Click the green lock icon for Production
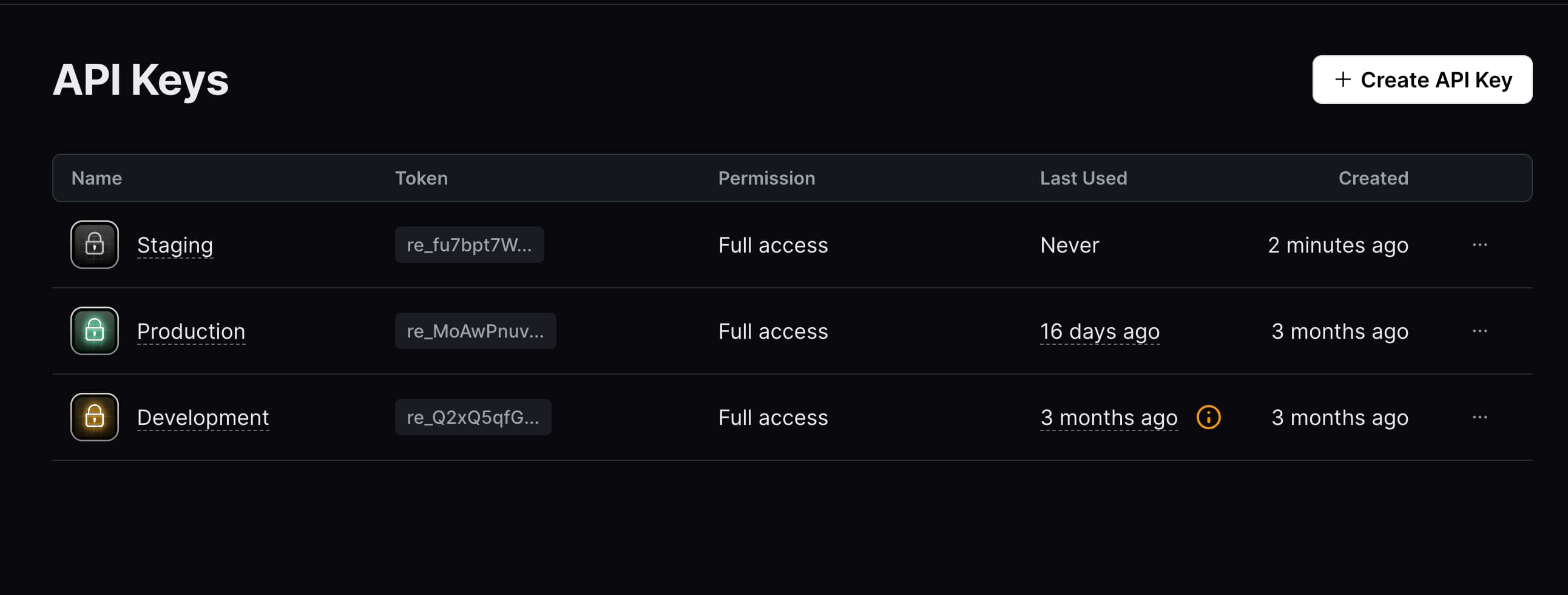1568x595 pixels. 94,331
